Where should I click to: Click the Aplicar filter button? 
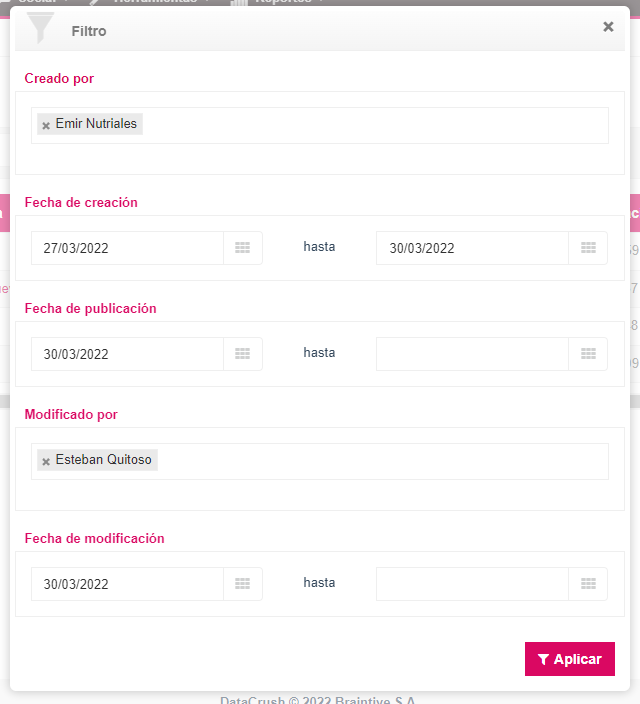point(569,659)
